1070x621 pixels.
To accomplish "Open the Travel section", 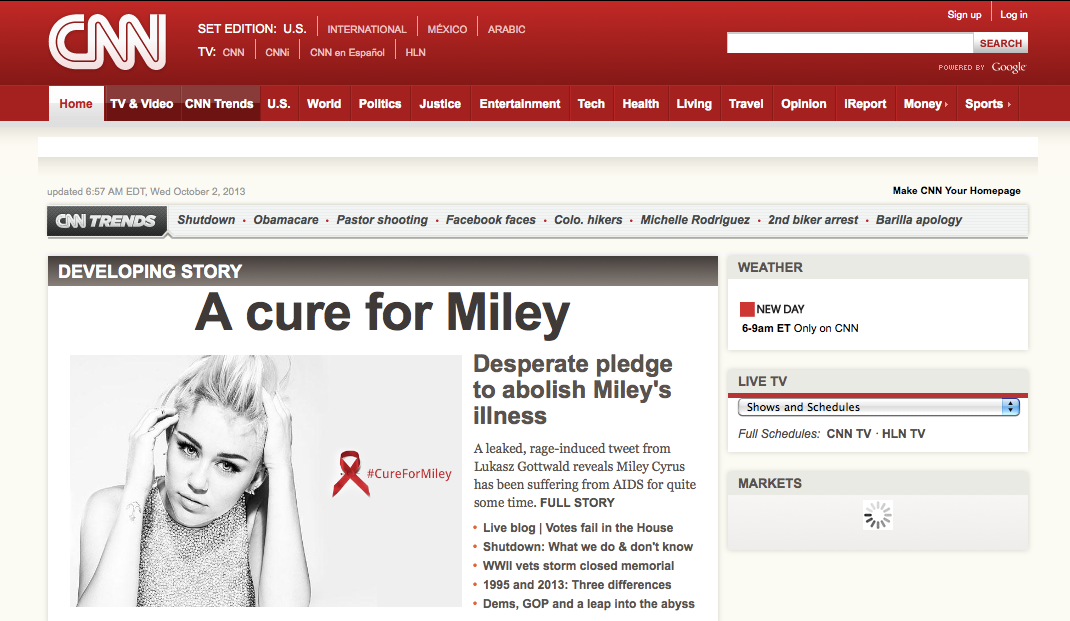I will [x=746, y=104].
